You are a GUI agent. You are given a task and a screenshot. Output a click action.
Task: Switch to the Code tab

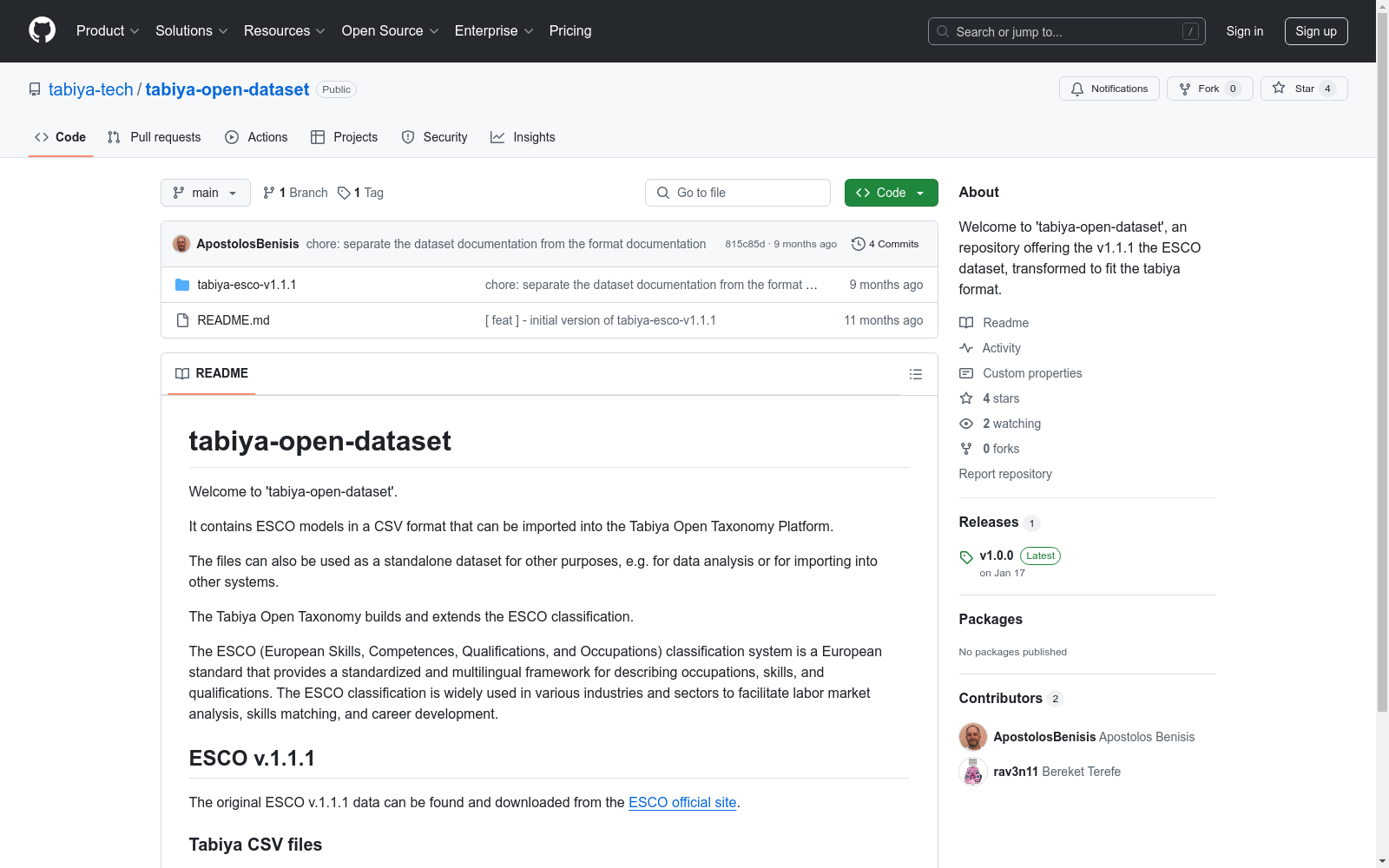pos(61,137)
